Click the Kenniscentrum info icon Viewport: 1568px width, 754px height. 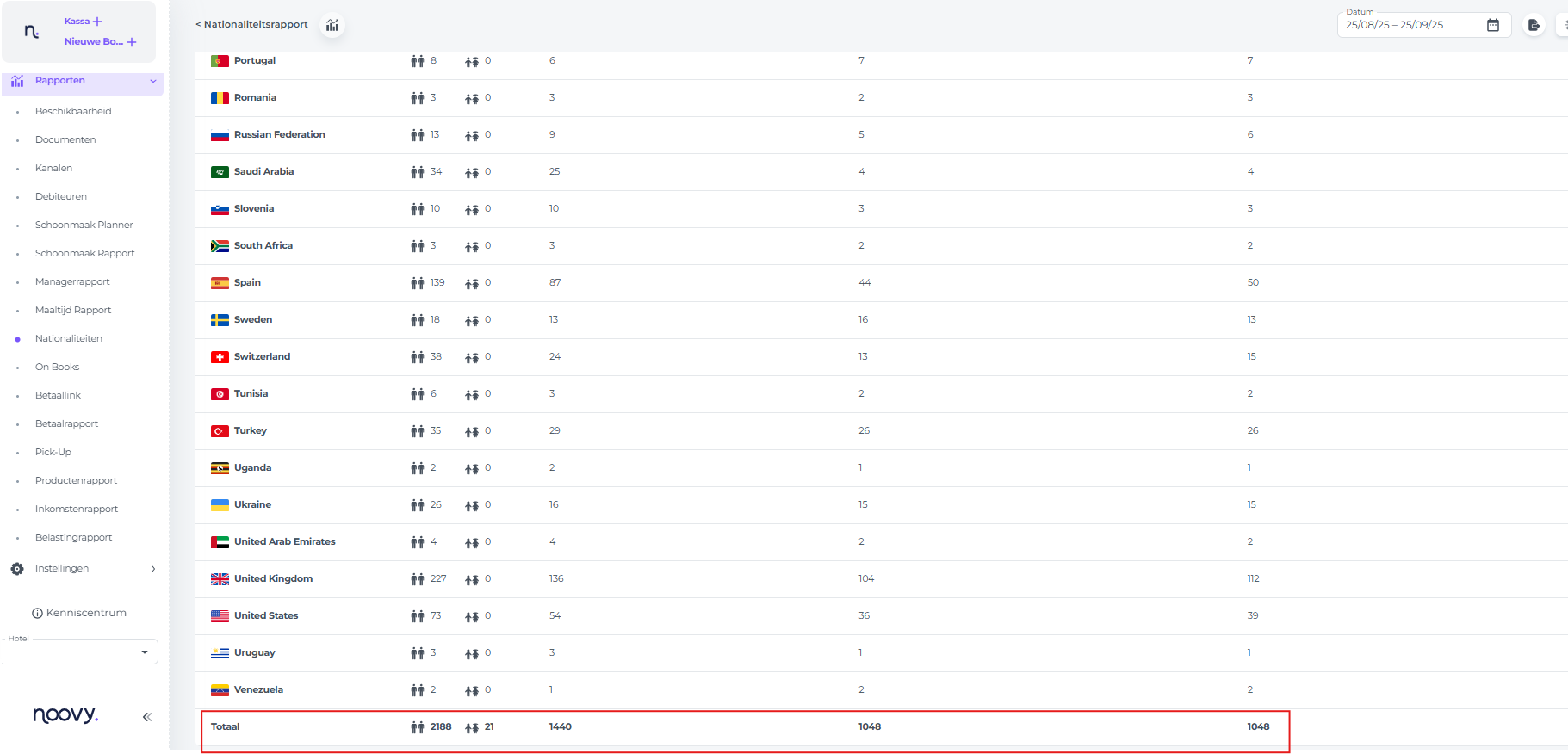point(37,614)
